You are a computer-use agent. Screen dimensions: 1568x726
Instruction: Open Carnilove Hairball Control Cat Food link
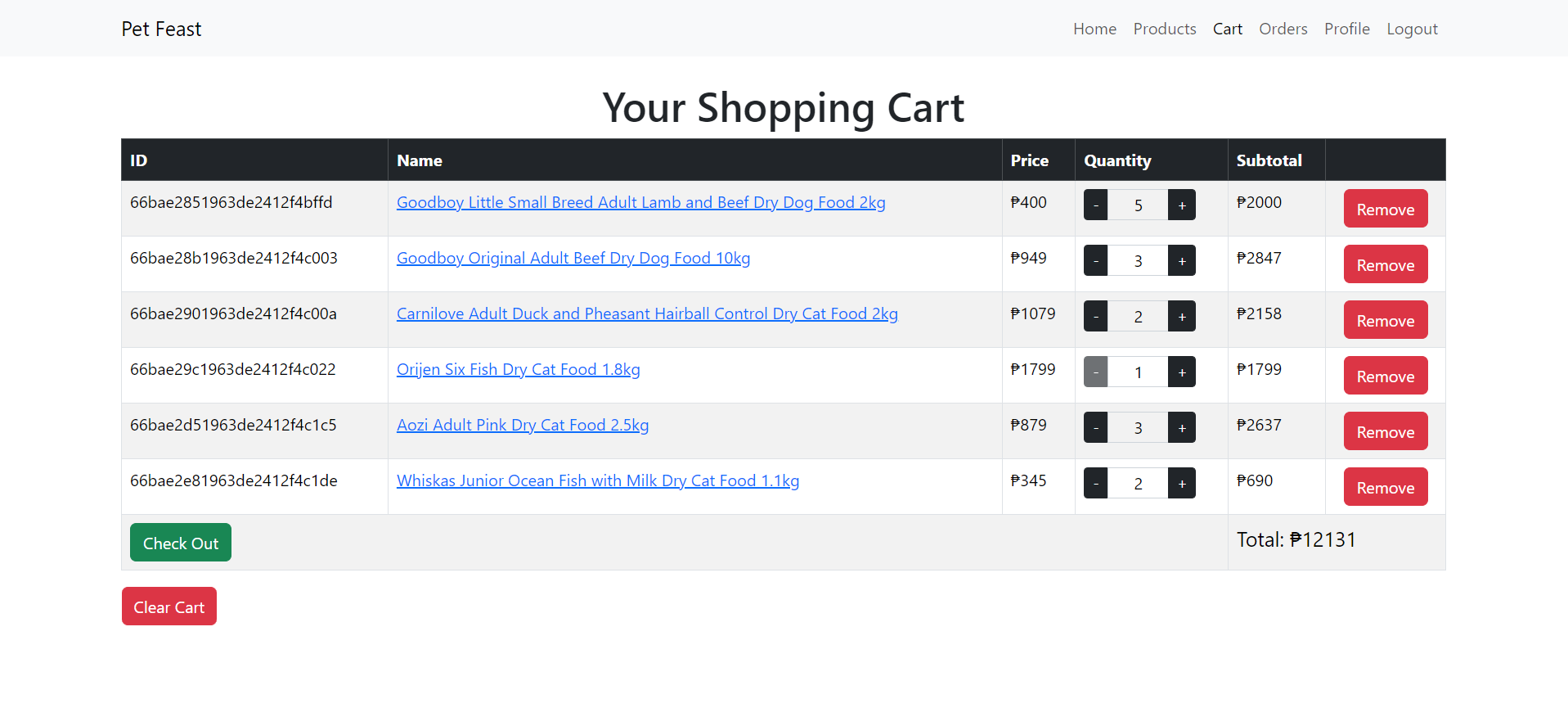coord(647,313)
